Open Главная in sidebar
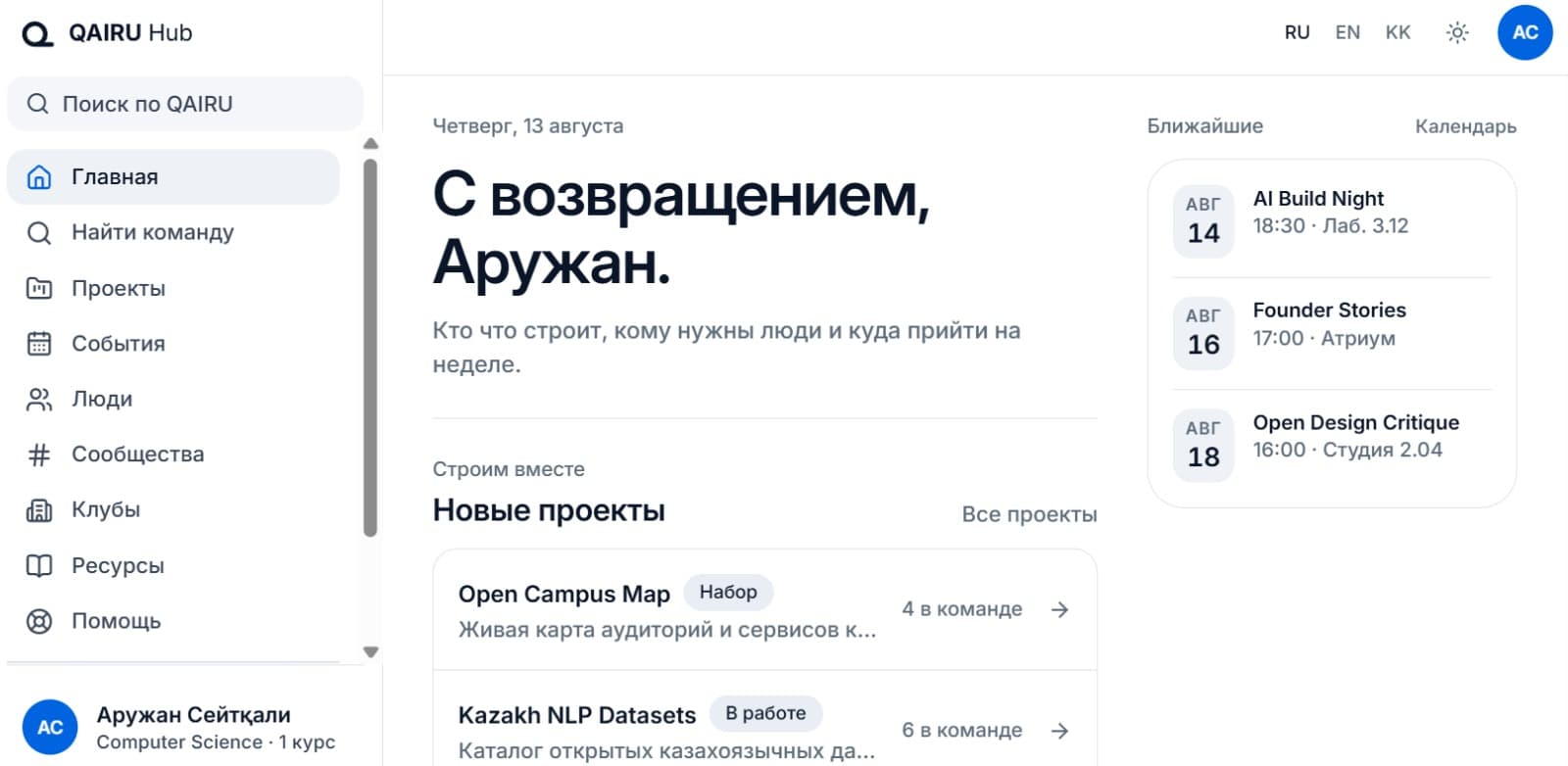The height and width of the screenshot is (766, 1568). tap(173, 177)
